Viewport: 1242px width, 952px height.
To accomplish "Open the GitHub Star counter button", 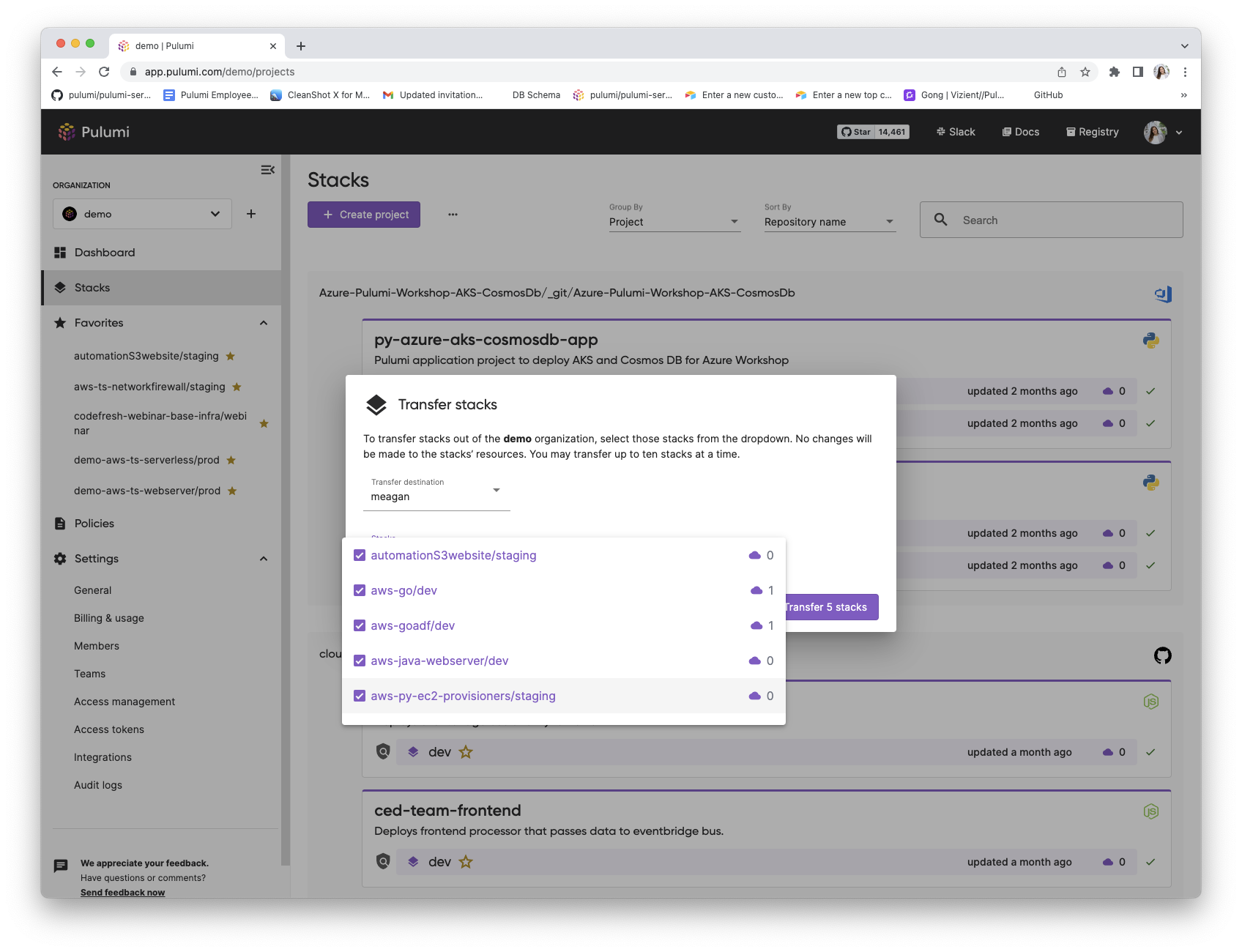I will [873, 132].
